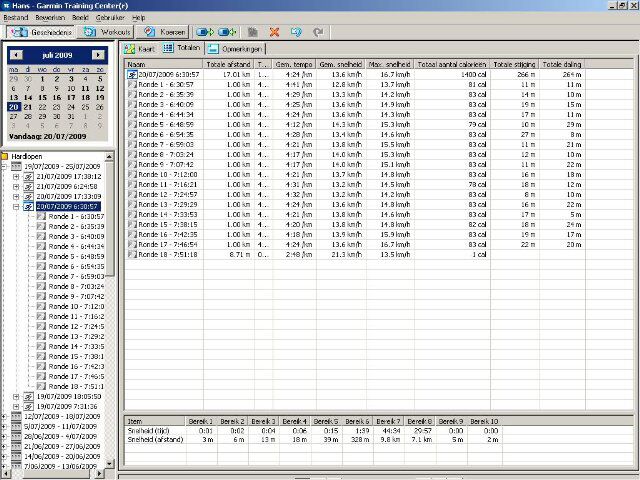Collapse the 20/07/2009 6:30:57 activity node

click(16, 206)
